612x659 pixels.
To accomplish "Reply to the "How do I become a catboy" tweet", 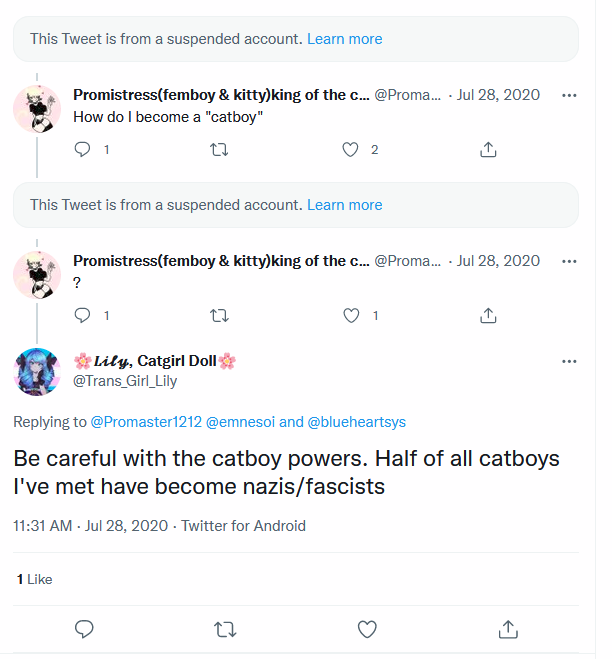I will pyautogui.click(x=82, y=149).
